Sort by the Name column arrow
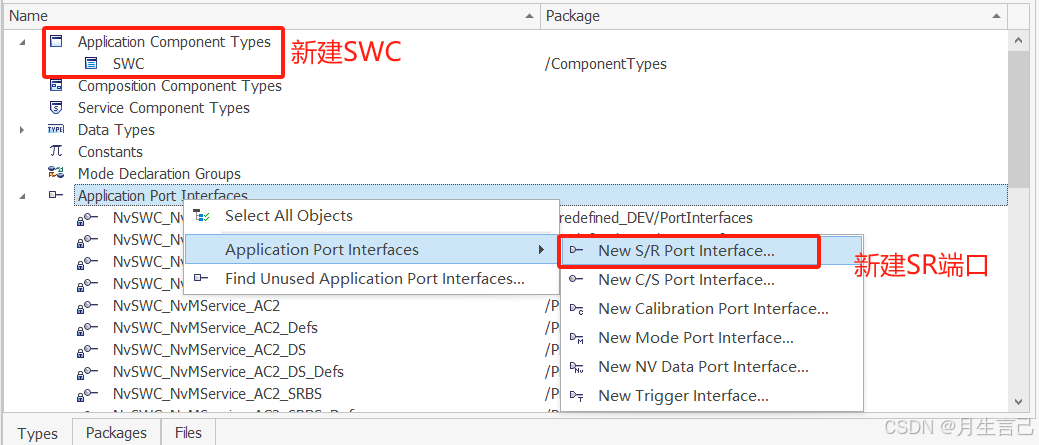 click(x=529, y=16)
